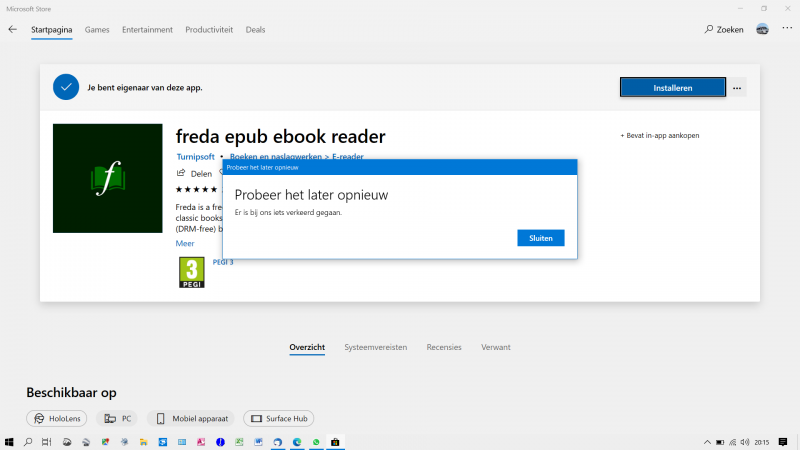The image size is (800, 450).
Task: Open the Games tab
Action: click(97, 30)
